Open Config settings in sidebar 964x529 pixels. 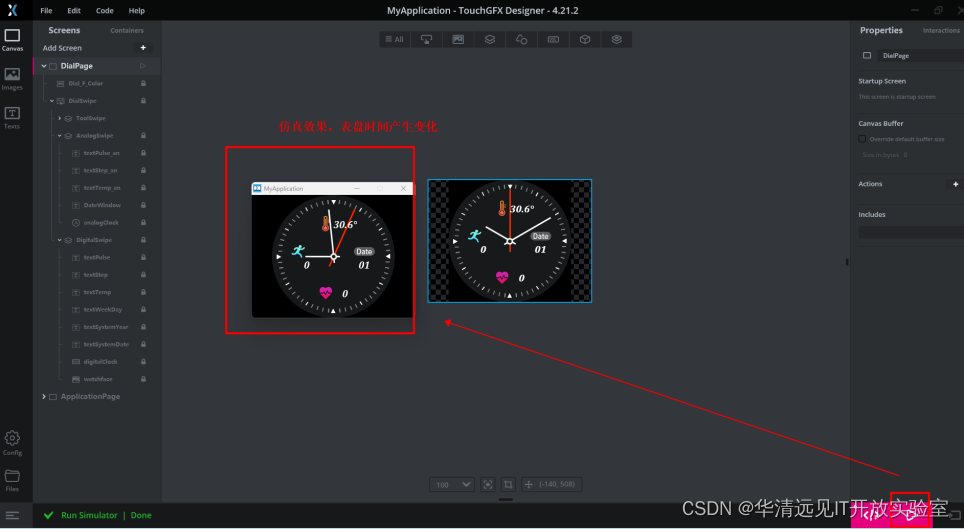pyautogui.click(x=12, y=442)
